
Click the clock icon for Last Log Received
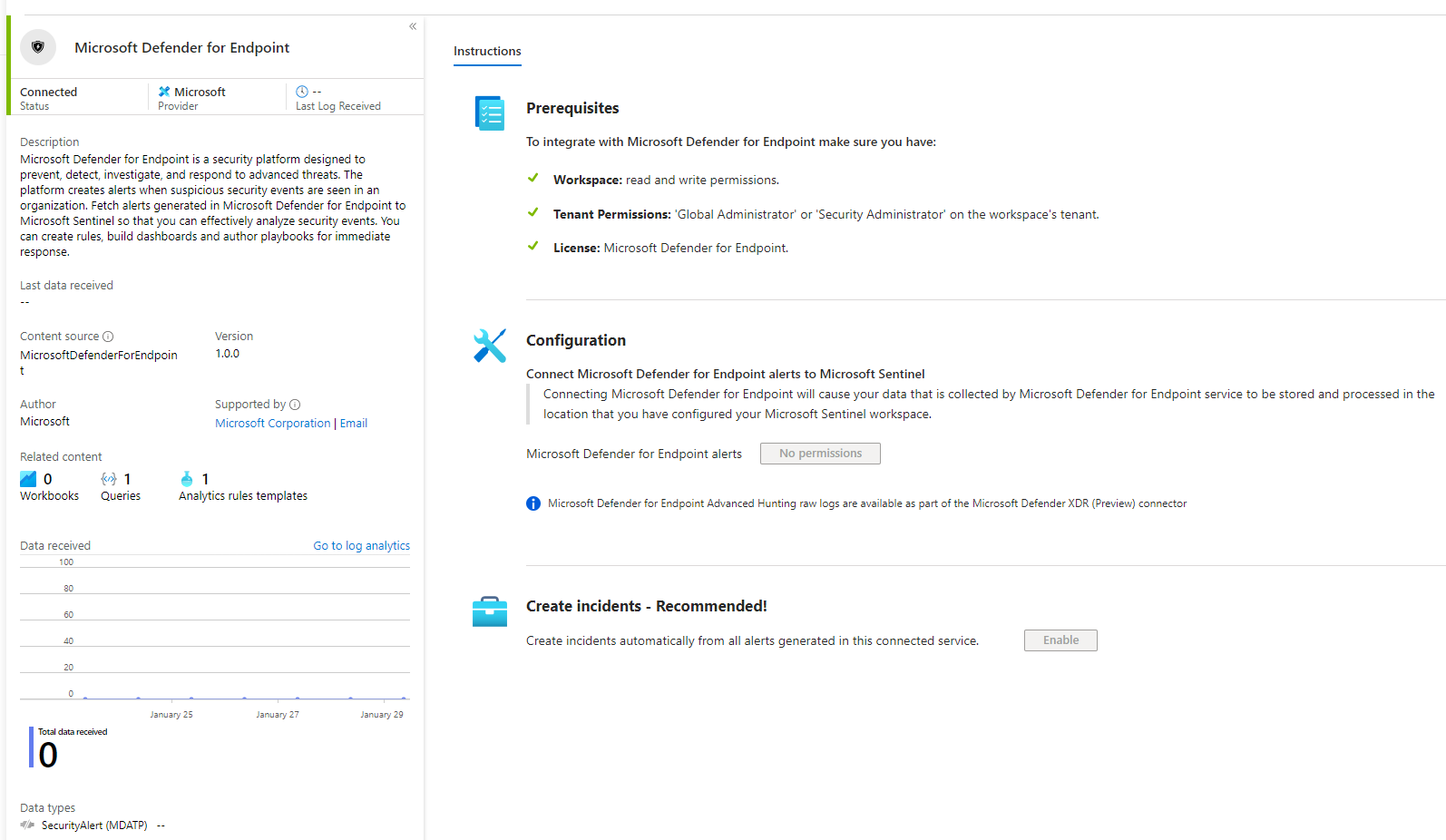[302, 92]
